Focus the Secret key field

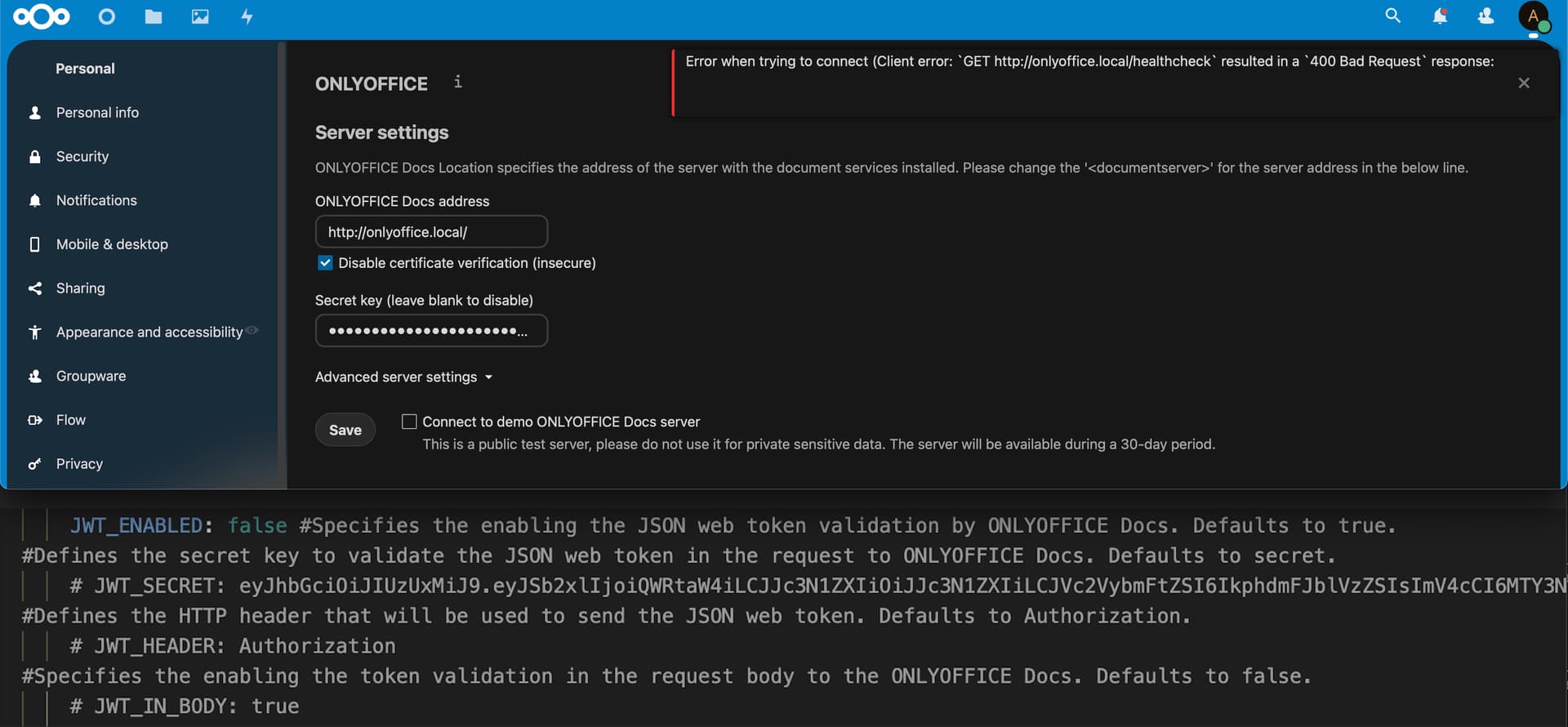tap(431, 331)
